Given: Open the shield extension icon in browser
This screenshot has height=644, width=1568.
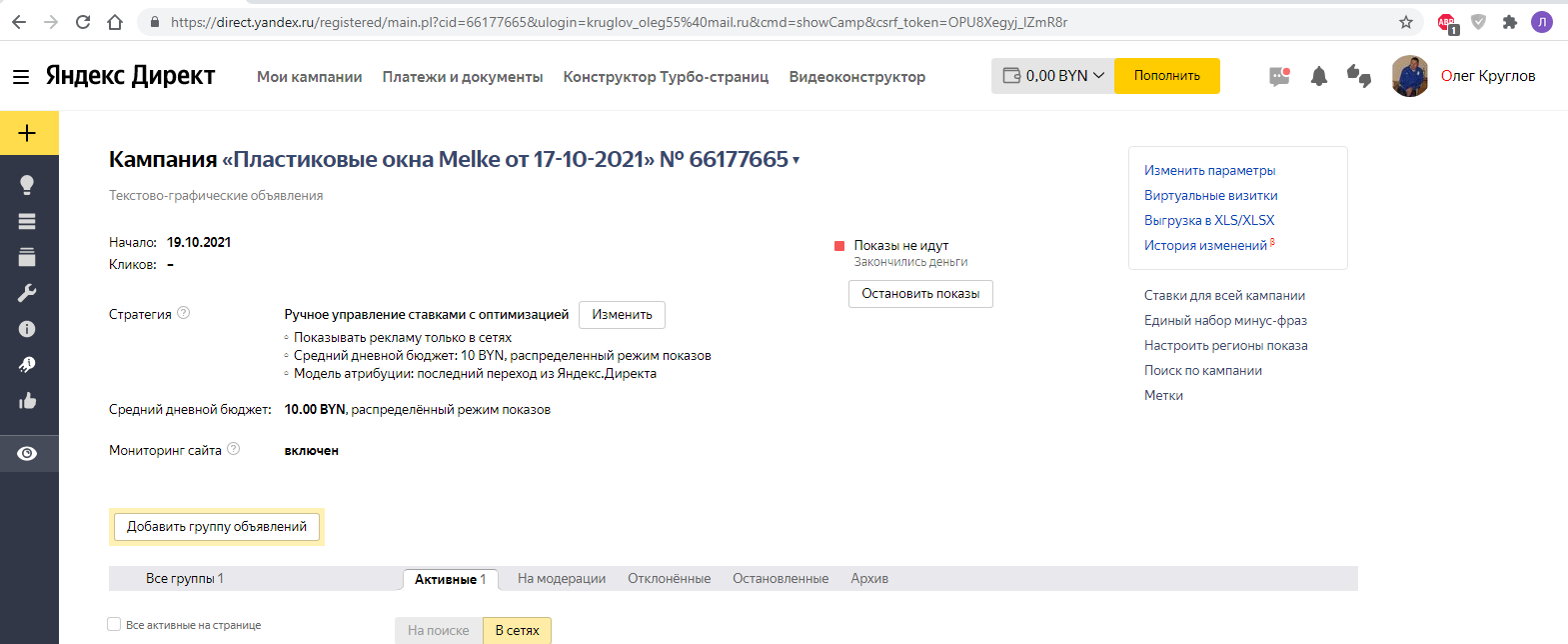Looking at the screenshot, I should 1479,22.
